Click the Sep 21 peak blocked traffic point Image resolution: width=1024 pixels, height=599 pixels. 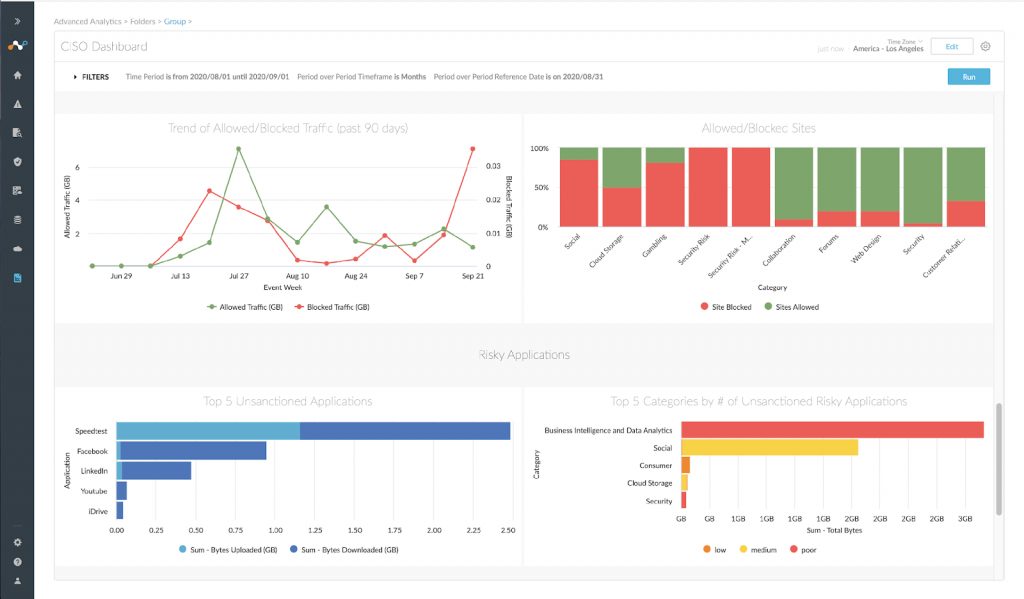pyautogui.click(x=473, y=149)
